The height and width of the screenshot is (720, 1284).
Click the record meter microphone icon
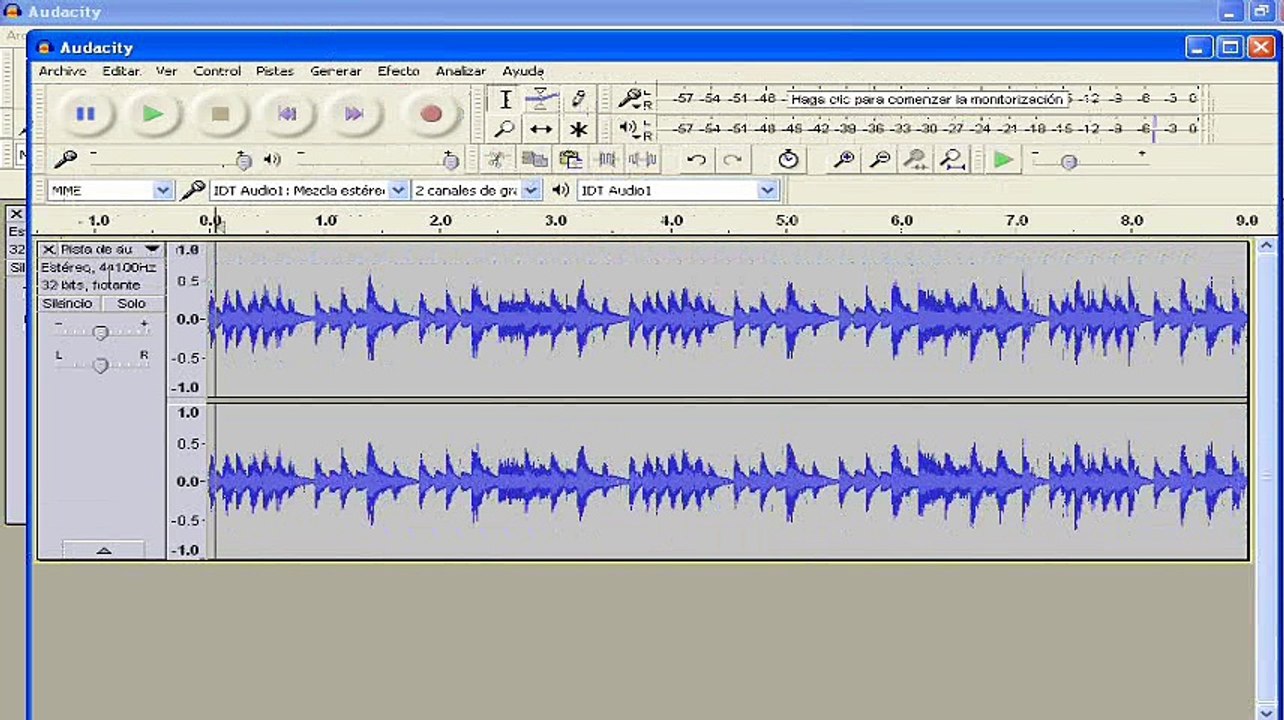pos(629,98)
